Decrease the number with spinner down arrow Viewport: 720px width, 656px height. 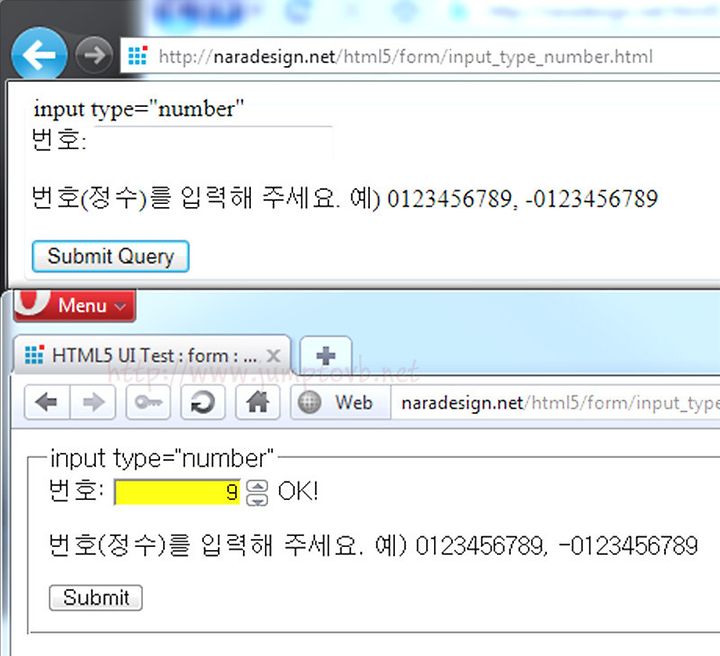257,499
